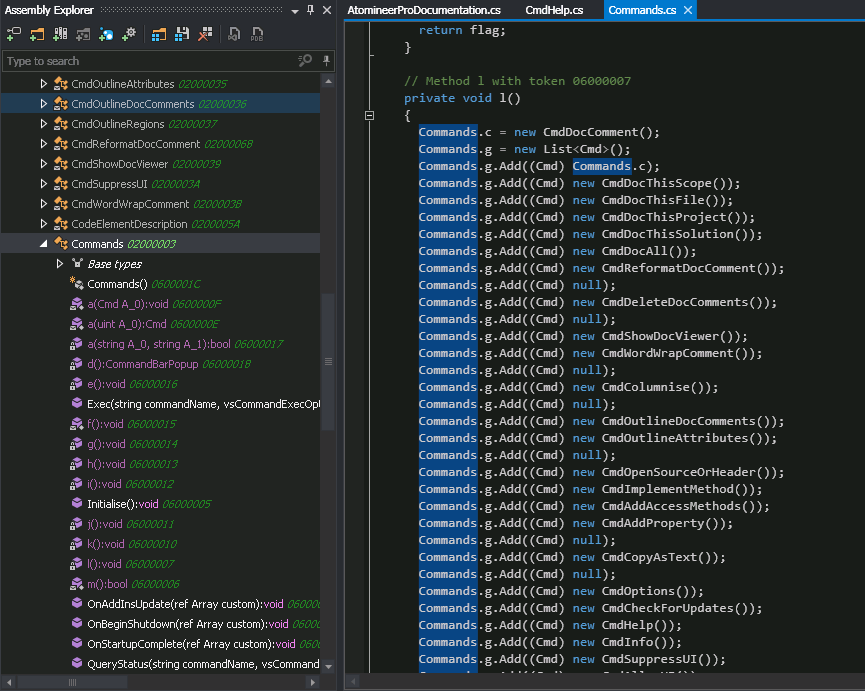Switch to the CmdHelp.cs tab

coord(554,10)
